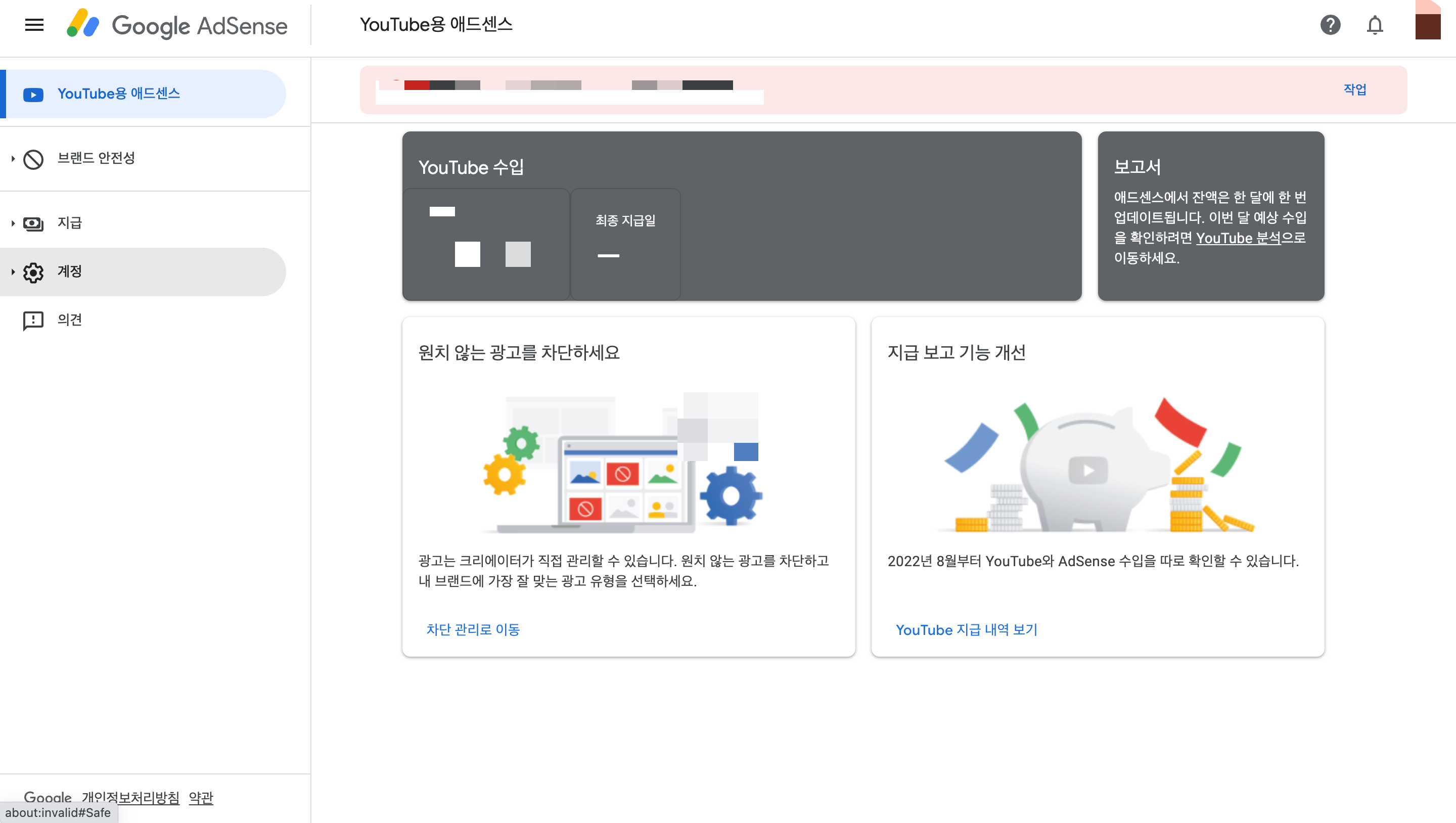Open 약관 footer link
1456x823 pixels.
click(201, 798)
